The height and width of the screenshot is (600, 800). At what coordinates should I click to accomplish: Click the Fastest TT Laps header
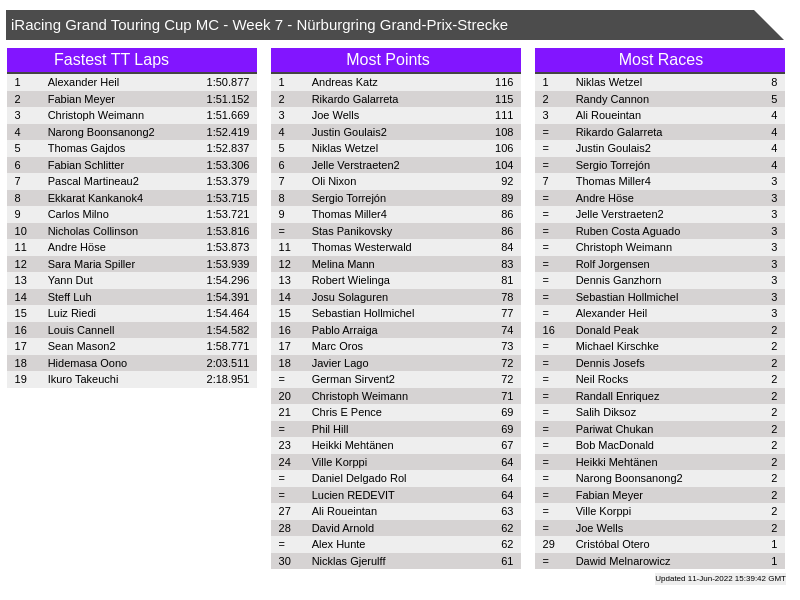(111, 60)
